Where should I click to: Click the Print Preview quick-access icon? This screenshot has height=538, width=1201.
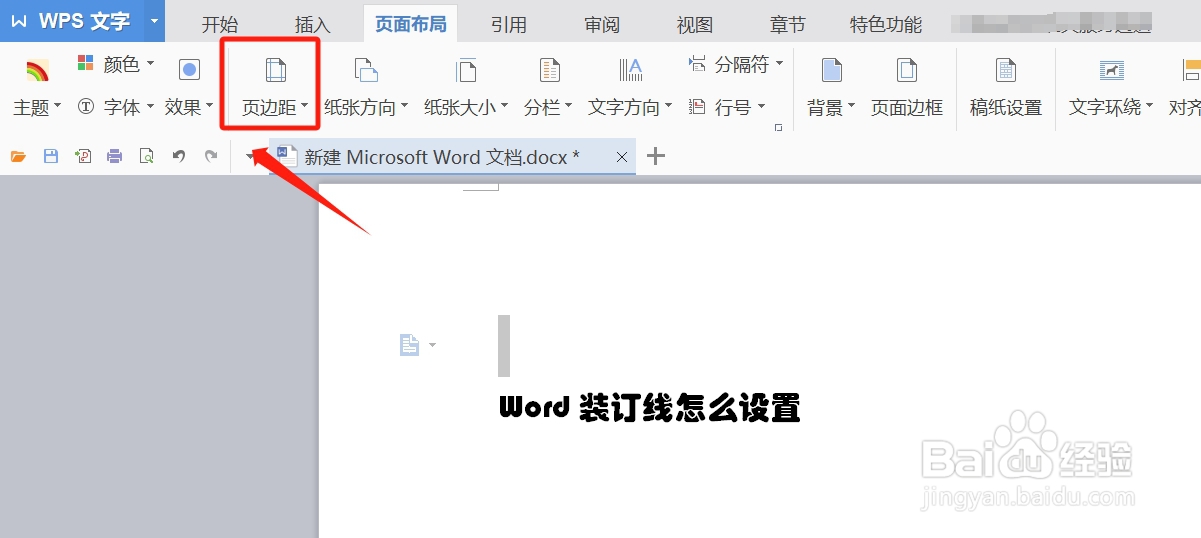[147, 156]
